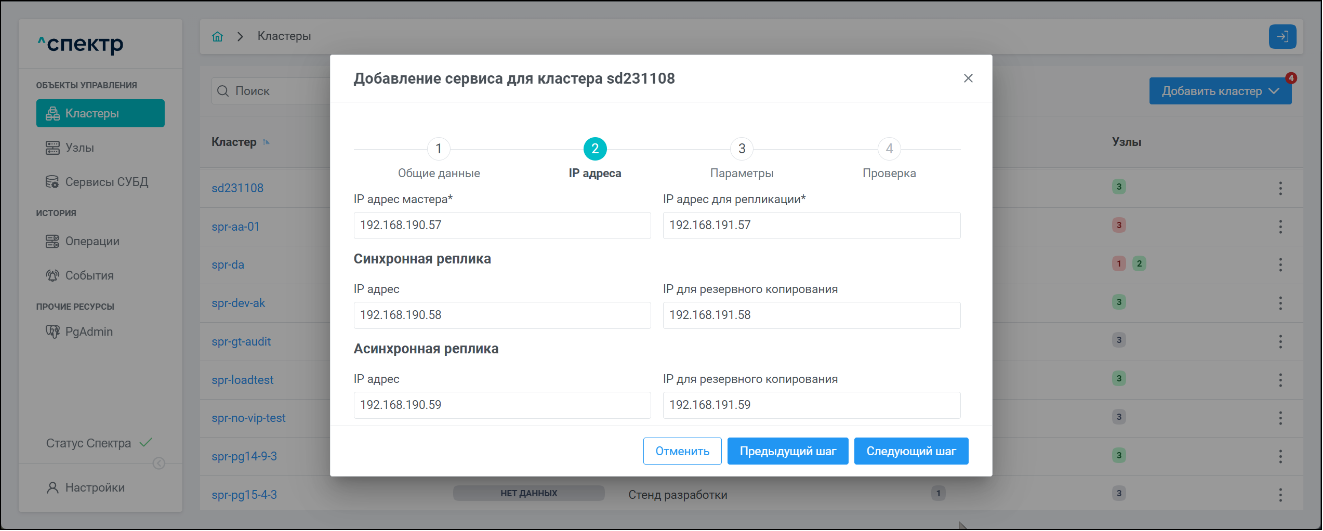Open the spr-pg15-4-3 cluster link
The height and width of the screenshot is (531, 1323).
tap(244, 494)
